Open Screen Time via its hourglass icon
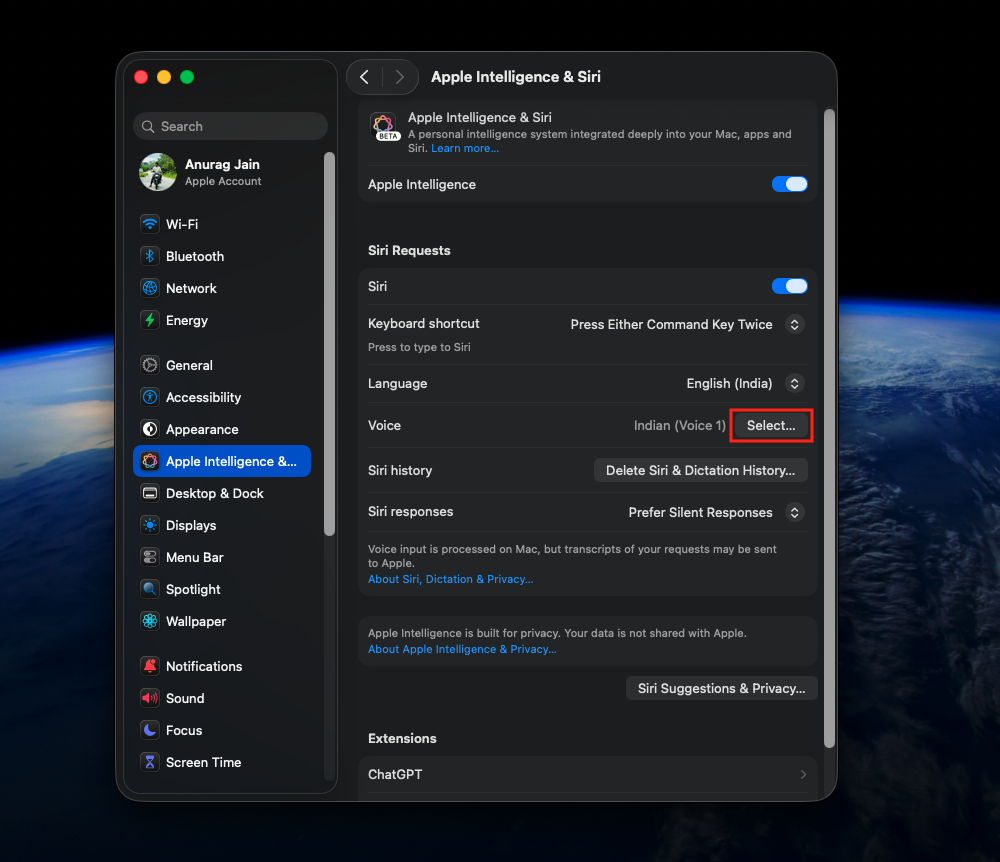 pos(149,762)
